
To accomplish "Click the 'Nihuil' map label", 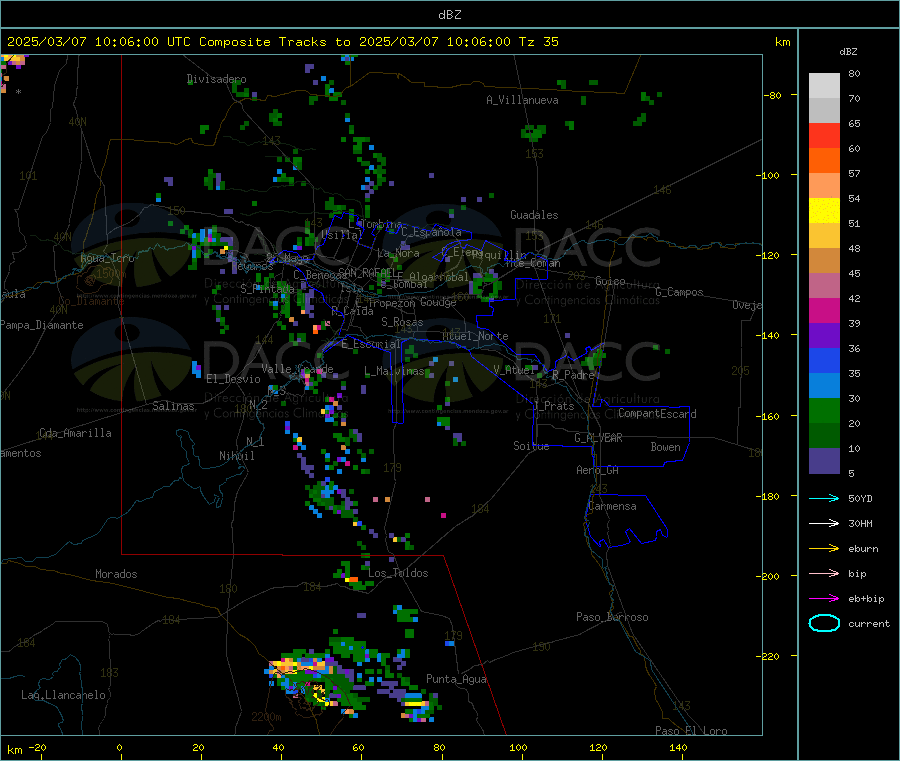I will pyautogui.click(x=236, y=456).
